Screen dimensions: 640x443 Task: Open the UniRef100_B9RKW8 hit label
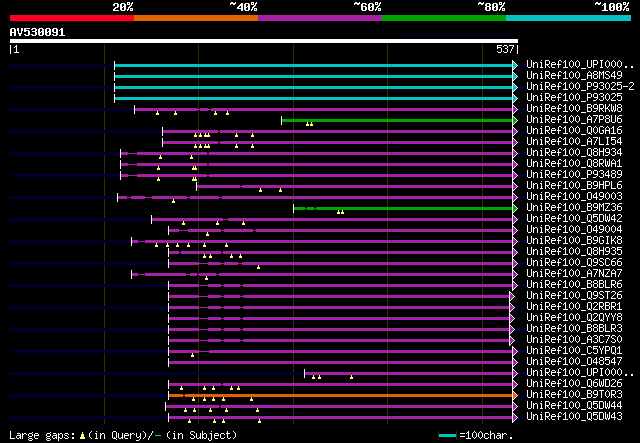pyautogui.click(x=574, y=109)
